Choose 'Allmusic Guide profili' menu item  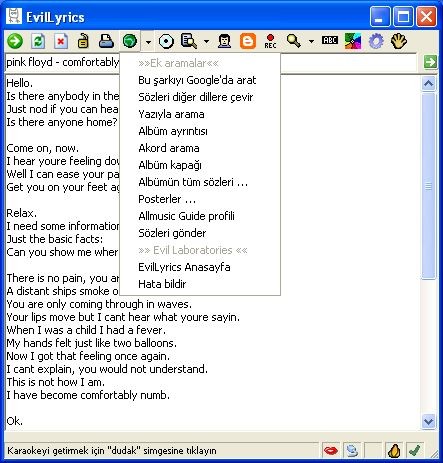tap(200, 216)
